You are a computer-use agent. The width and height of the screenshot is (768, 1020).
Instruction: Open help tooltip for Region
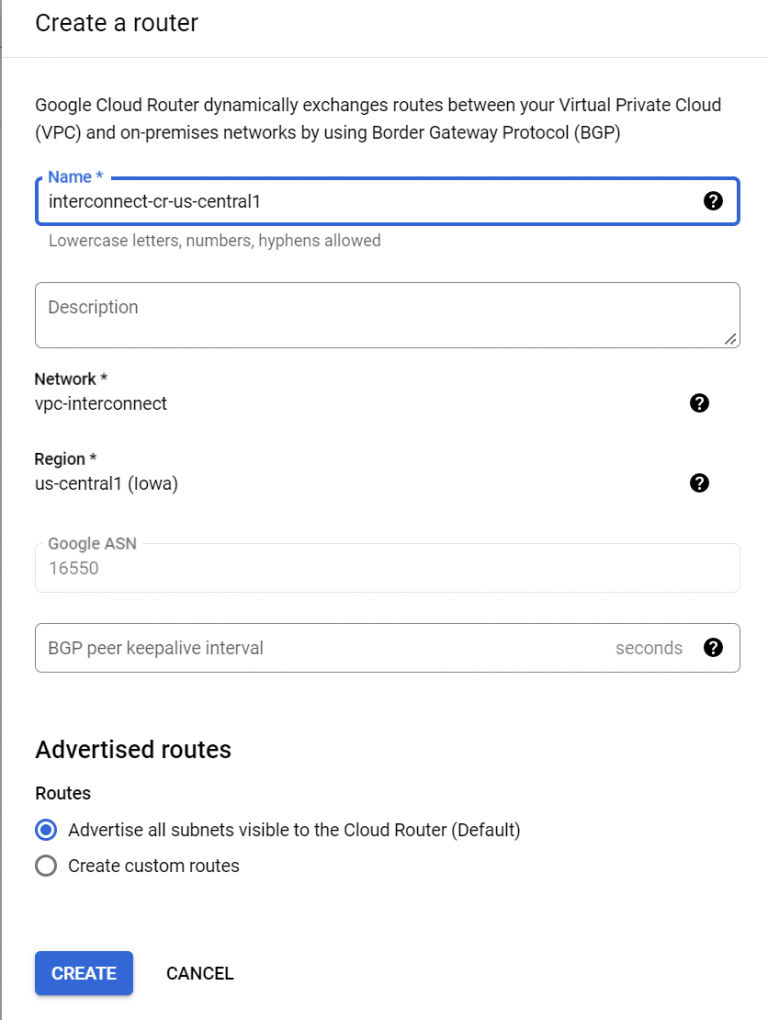(x=699, y=484)
